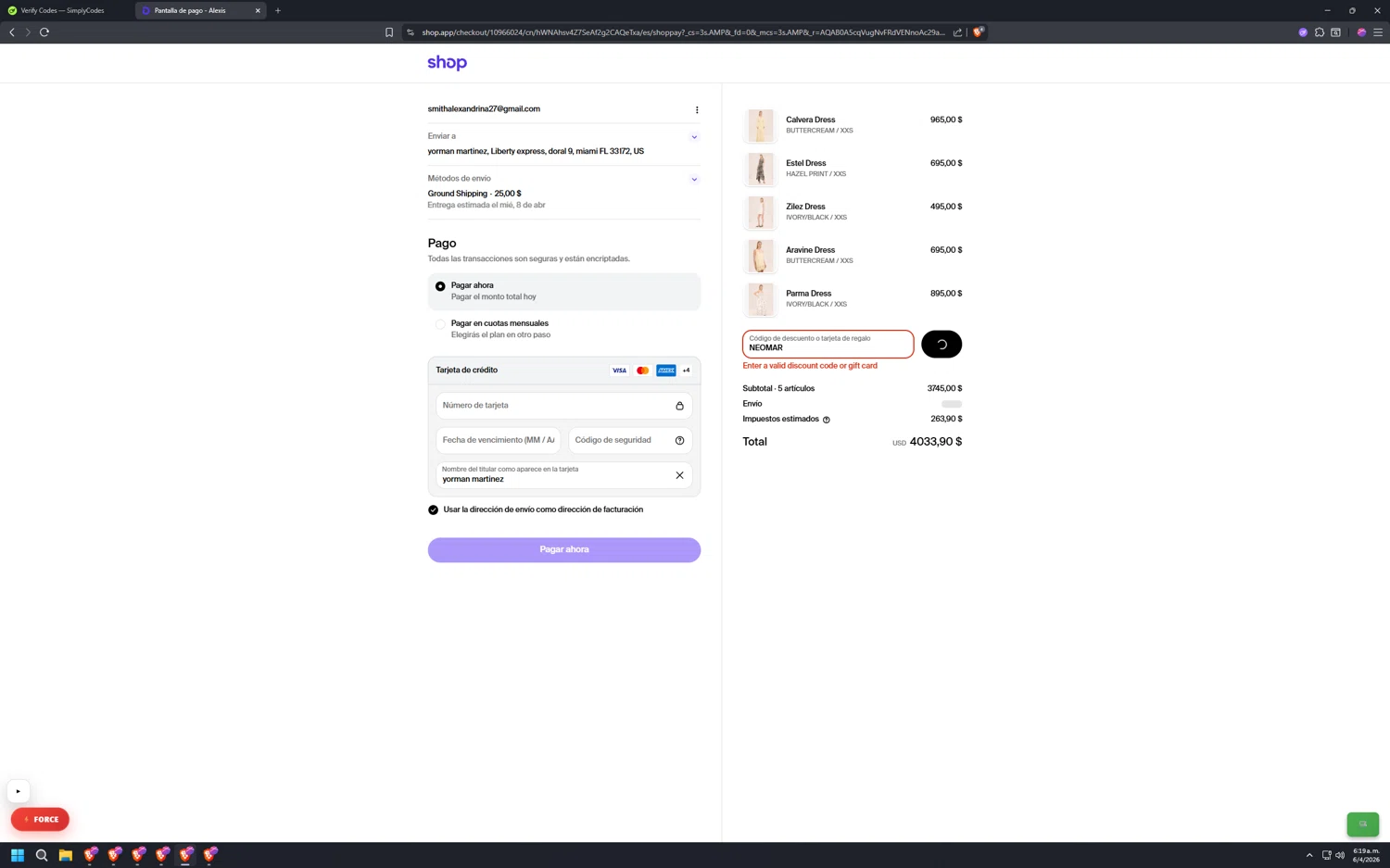Image resolution: width=1390 pixels, height=868 pixels.
Task: Open the Brave Shields icon
Action: [978, 32]
